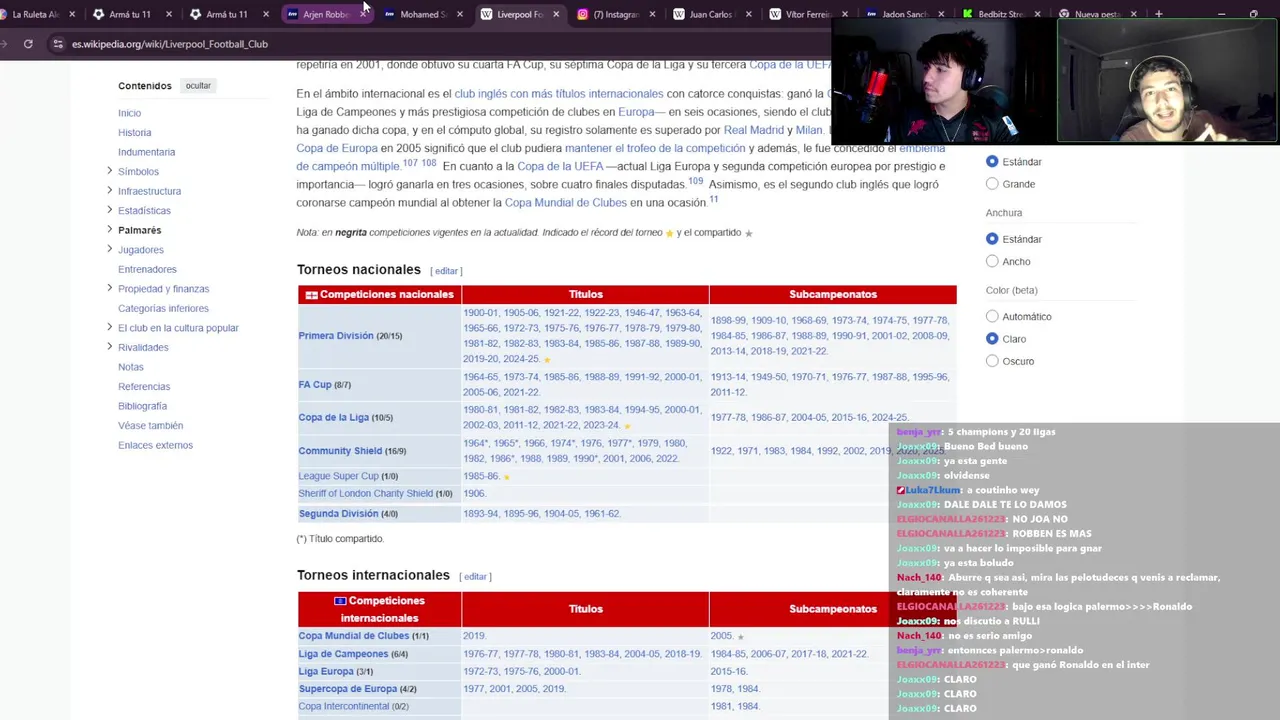Viewport: 1280px width, 720px height.
Task: Click the football favicon on first Armá tu 11 tab
Action: coord(98,14)
